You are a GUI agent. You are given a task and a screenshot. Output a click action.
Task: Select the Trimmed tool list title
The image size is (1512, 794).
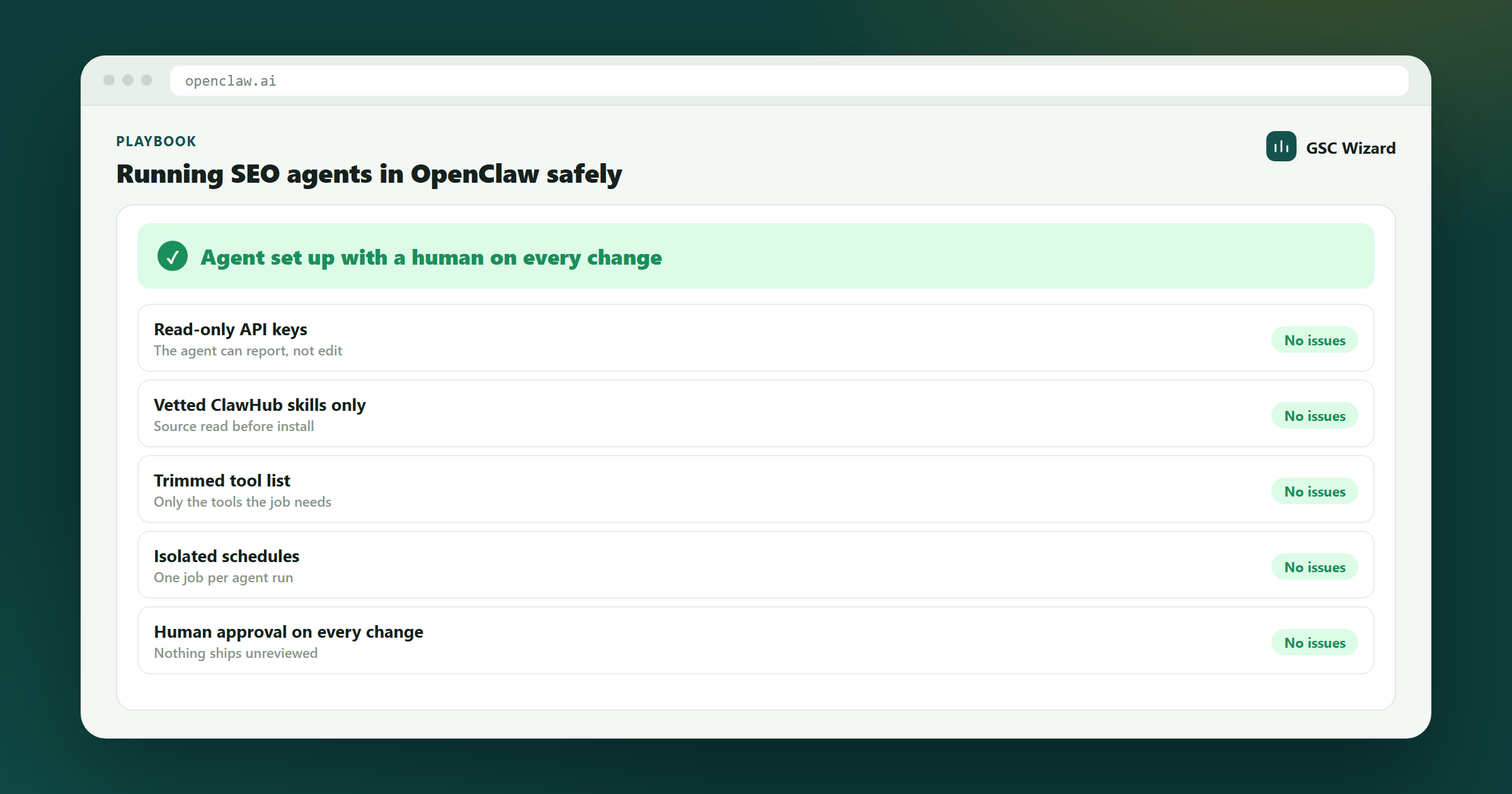click(x=222, y=481)
